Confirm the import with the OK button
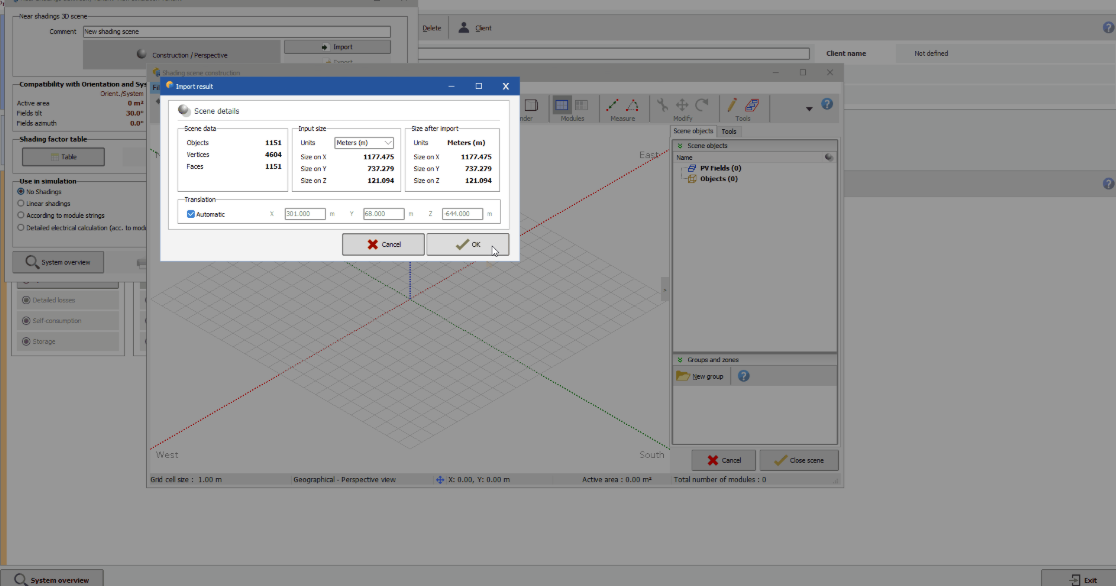Viewport: 1116px width, 586px height. pos(466,244)
